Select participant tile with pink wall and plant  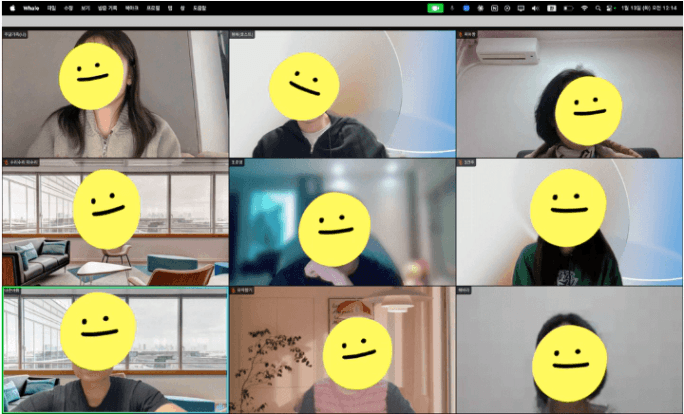(342, 350)
